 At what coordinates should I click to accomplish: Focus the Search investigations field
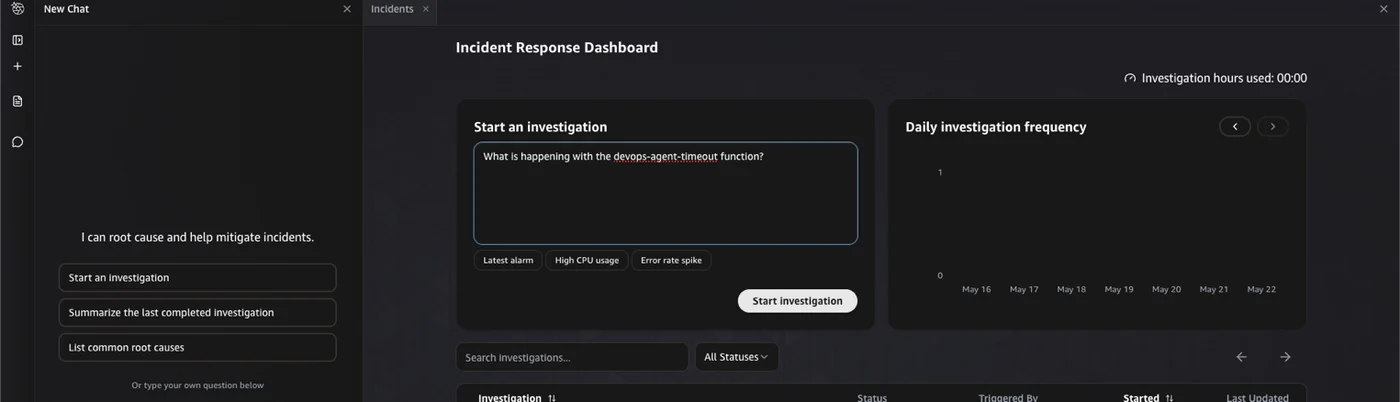(572, 357)
